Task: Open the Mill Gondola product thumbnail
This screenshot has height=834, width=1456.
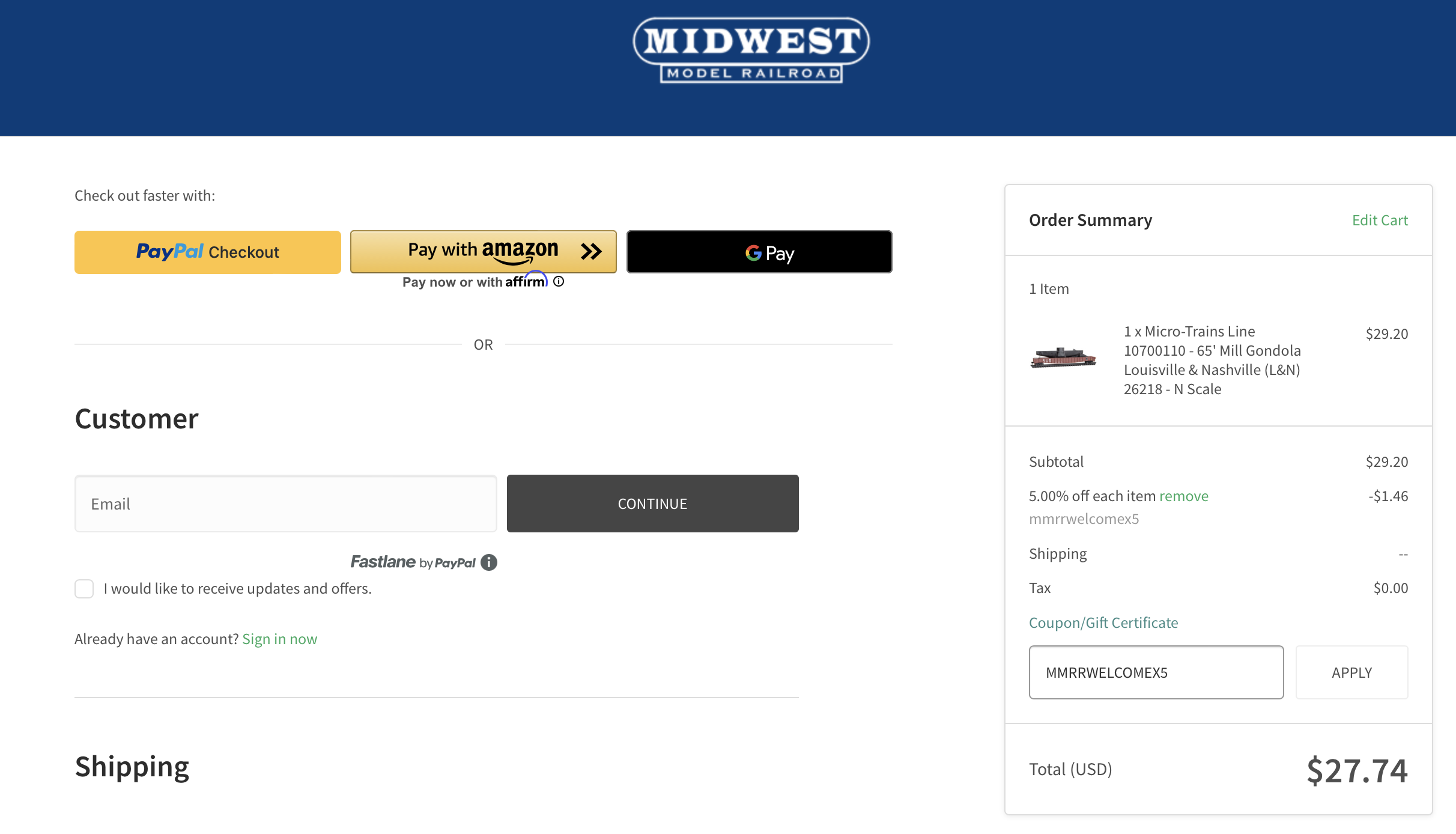Action: (1063, 358)
